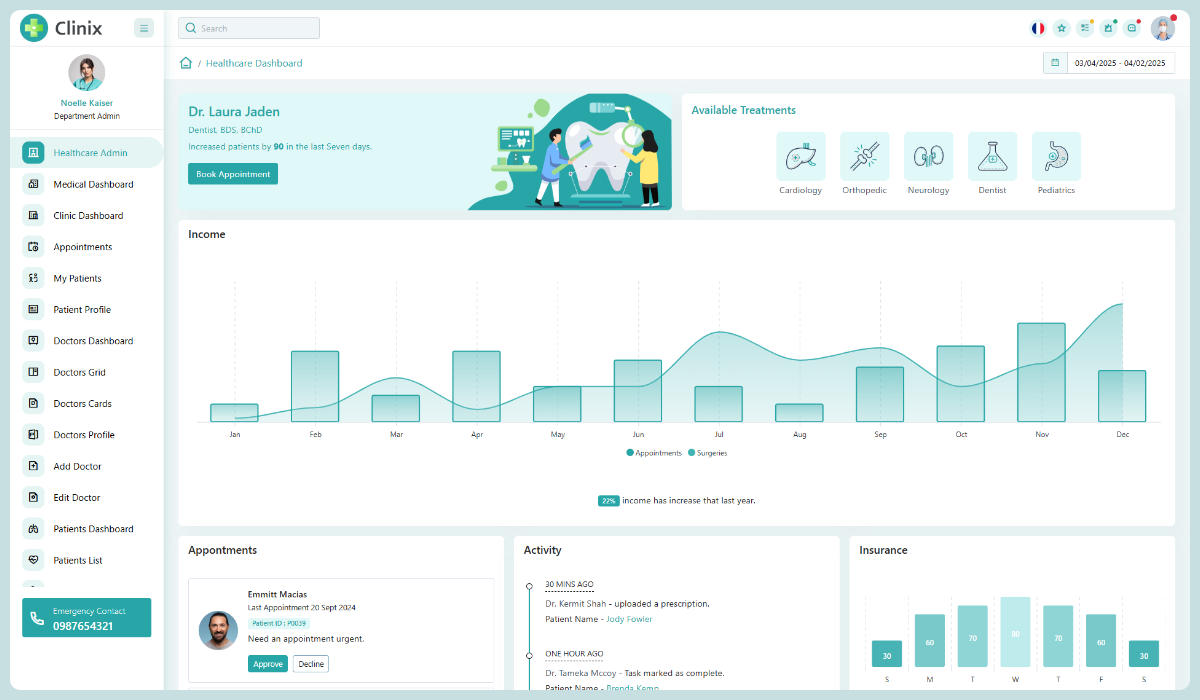Open the messages icon with red badge

click(x=1131, y=28)
